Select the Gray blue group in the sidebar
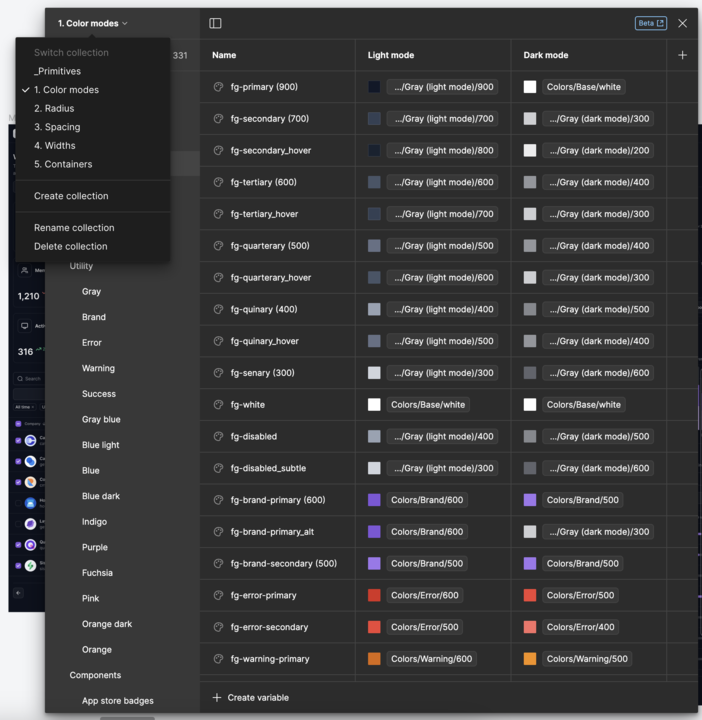Viewport: 702px width, 720px height. [x=101, y=419]
